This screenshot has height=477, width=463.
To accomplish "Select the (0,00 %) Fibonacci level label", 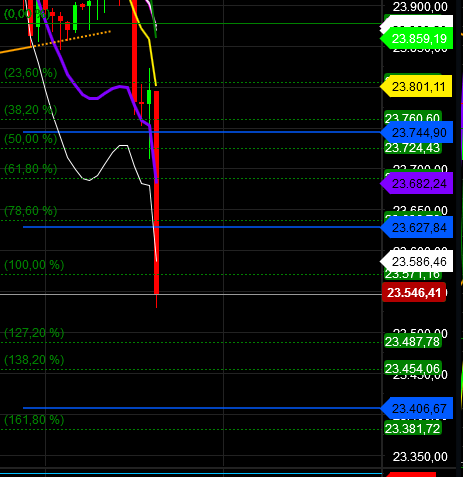I will [x=27, y=14].
